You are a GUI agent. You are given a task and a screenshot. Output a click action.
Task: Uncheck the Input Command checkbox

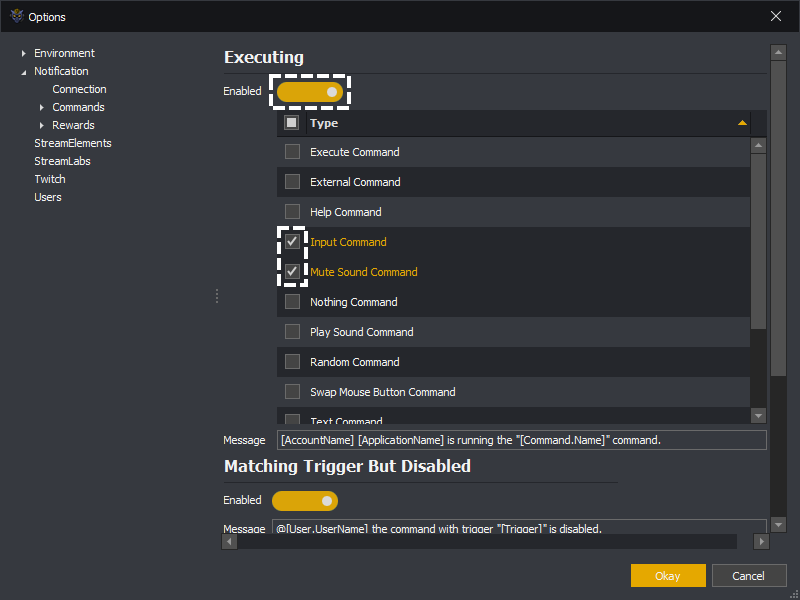tap(292, 241)
